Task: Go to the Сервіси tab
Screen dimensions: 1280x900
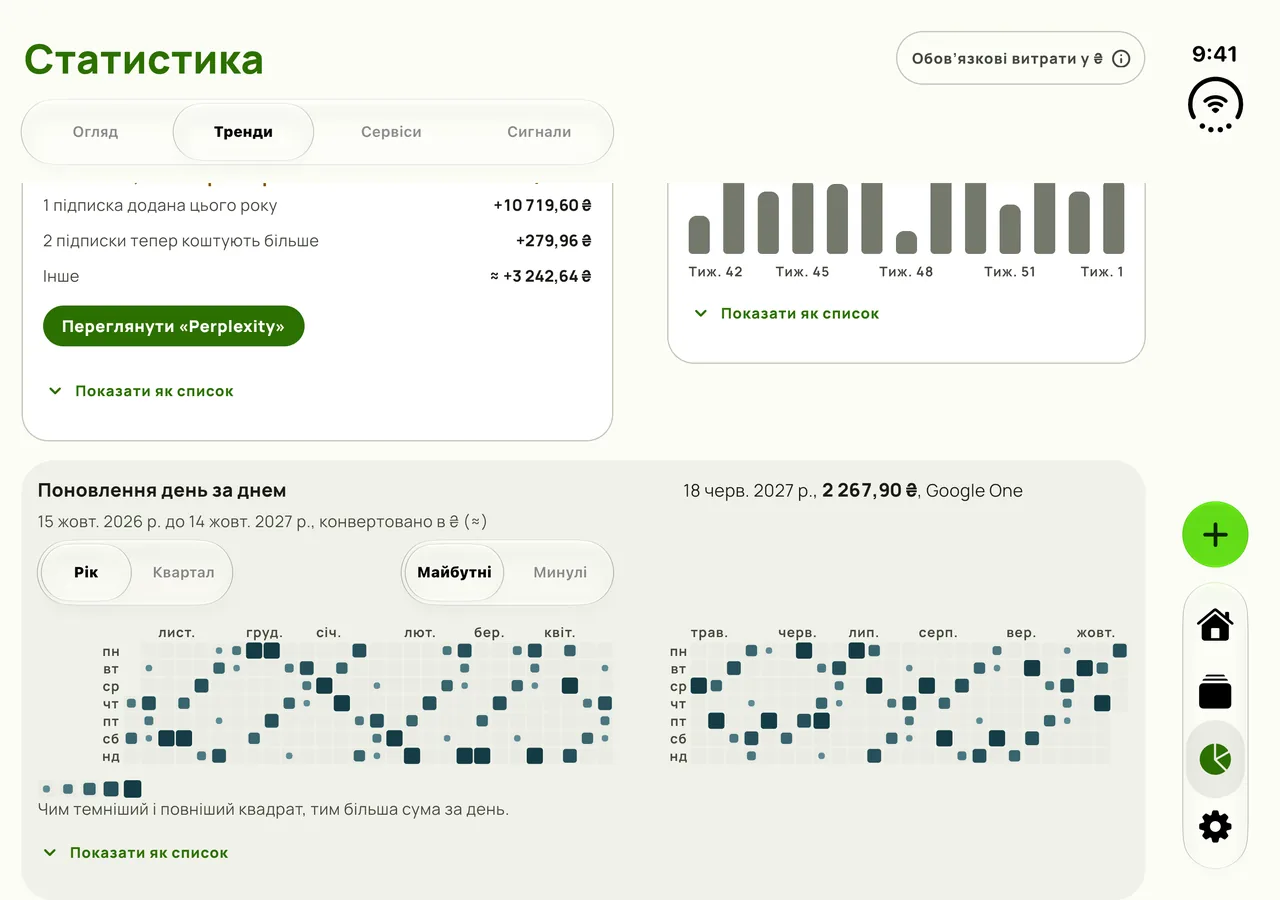Action: coord(391,132)
